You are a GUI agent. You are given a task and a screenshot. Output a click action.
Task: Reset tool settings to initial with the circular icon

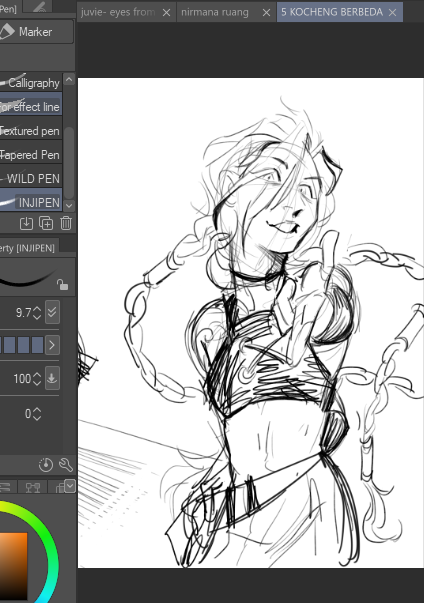tap(46, 465)
